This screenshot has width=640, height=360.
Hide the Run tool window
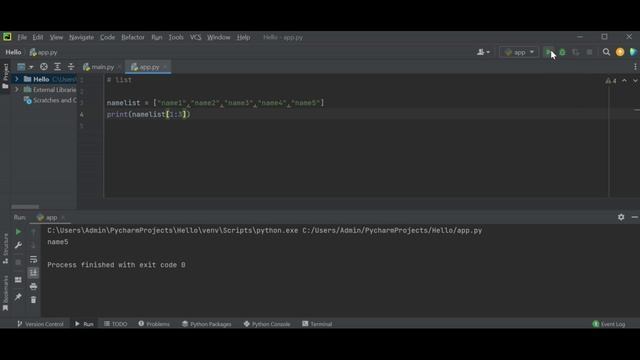(635, 217)
